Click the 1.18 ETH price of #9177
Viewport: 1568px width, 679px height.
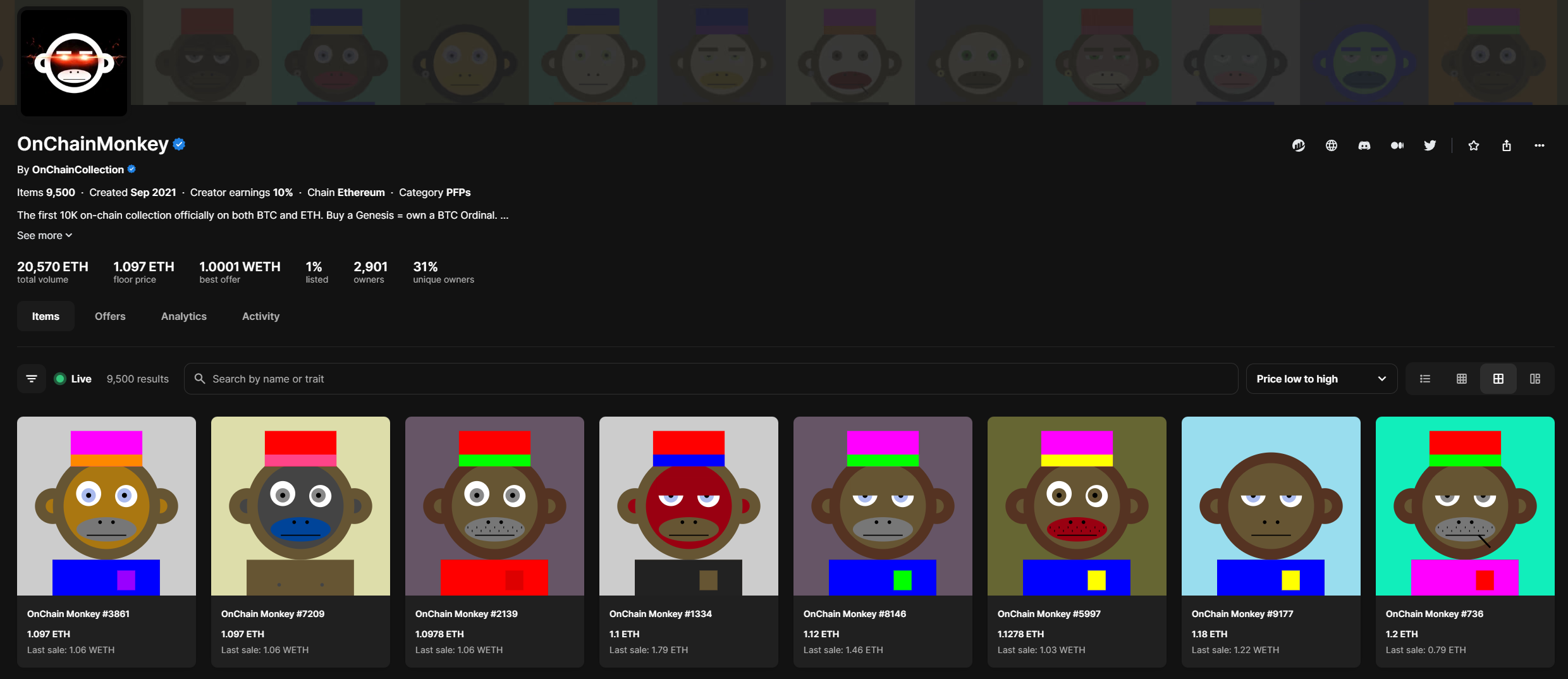click(1209, 634)
